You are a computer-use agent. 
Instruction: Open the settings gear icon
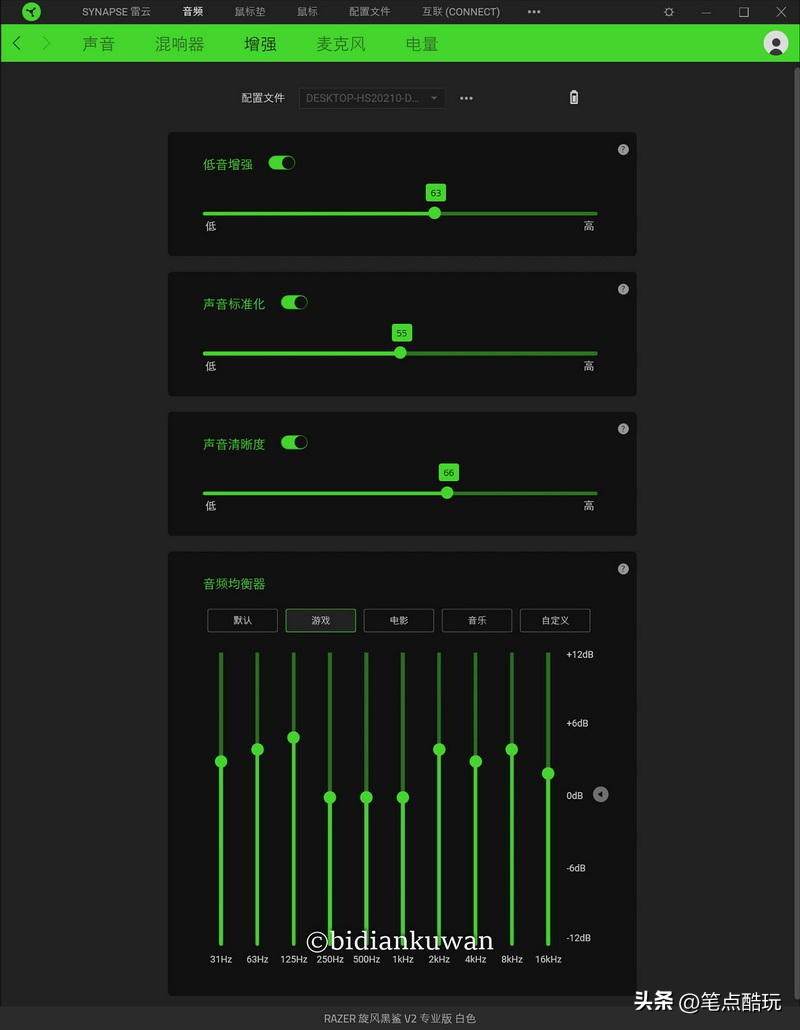point(669,12)
